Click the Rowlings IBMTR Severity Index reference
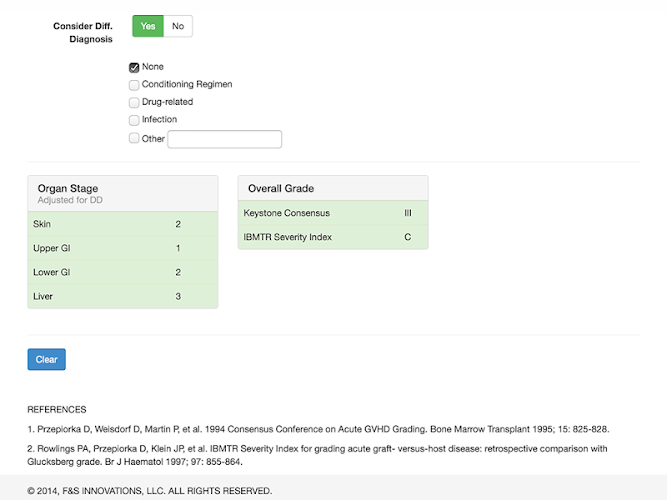The image size is (667, 500). click(317, 455)
